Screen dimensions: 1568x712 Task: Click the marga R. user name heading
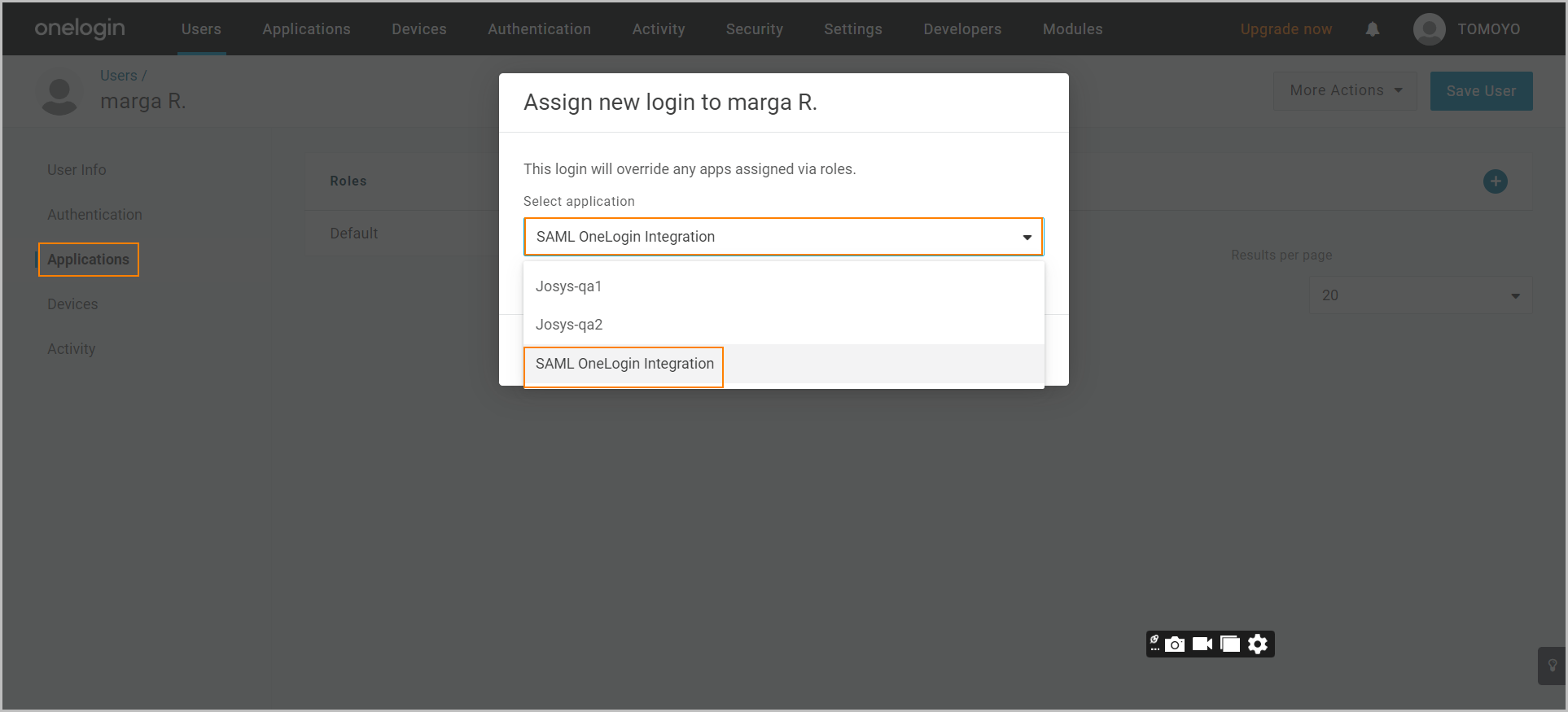click(x=143, y=102)
